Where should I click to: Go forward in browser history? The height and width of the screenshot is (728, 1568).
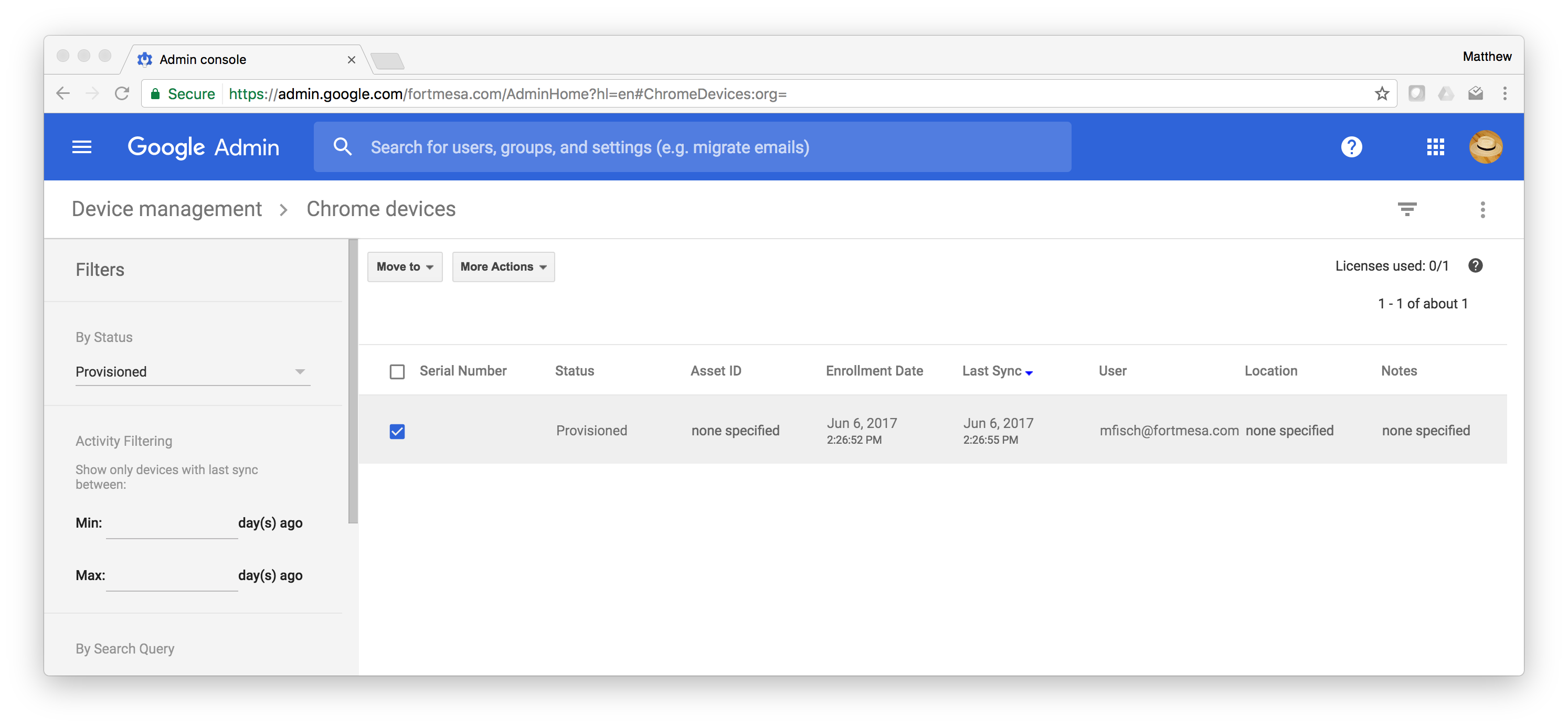coord(92,94)
